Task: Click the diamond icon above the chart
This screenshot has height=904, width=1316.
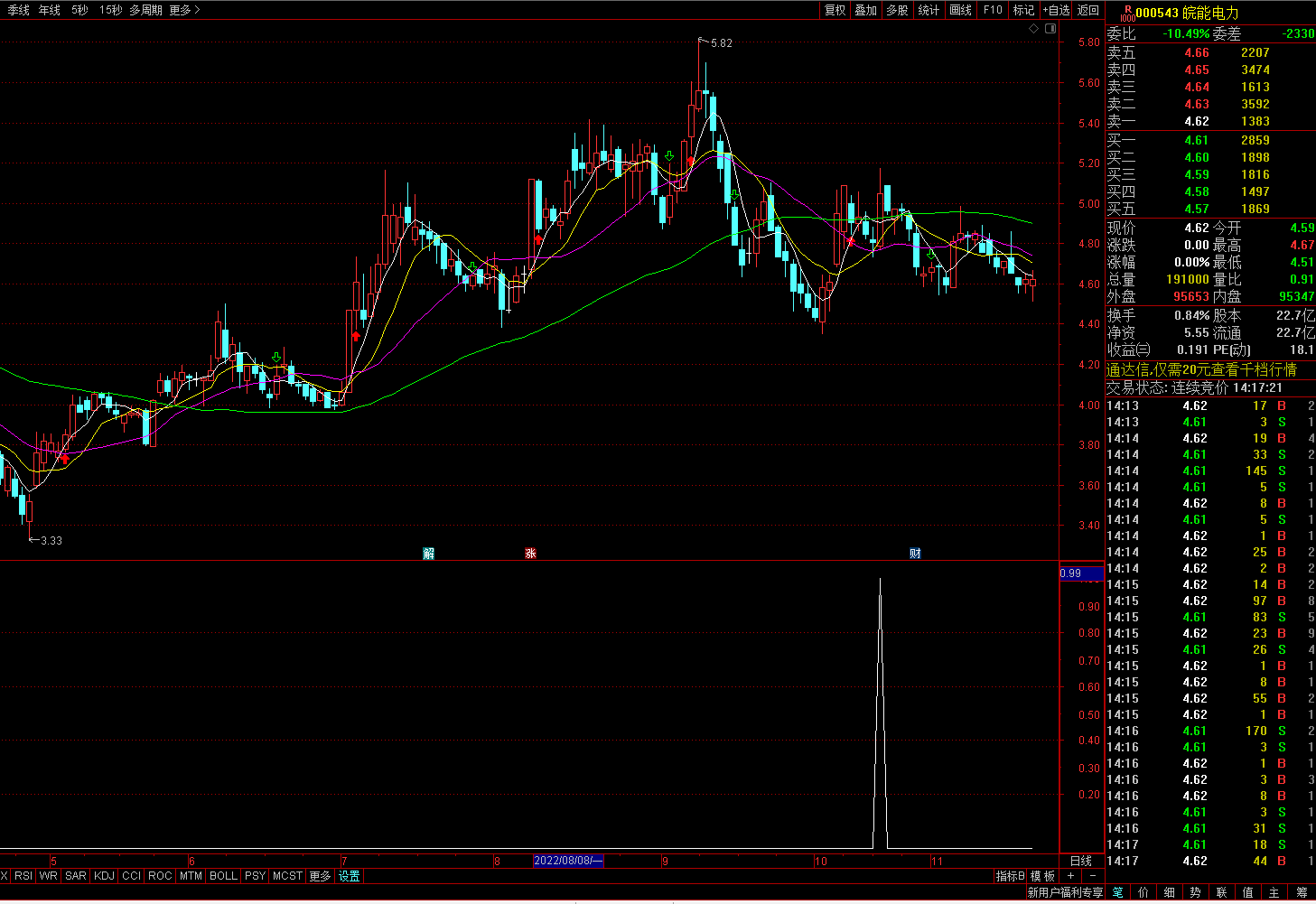Action: [1034, 29]
